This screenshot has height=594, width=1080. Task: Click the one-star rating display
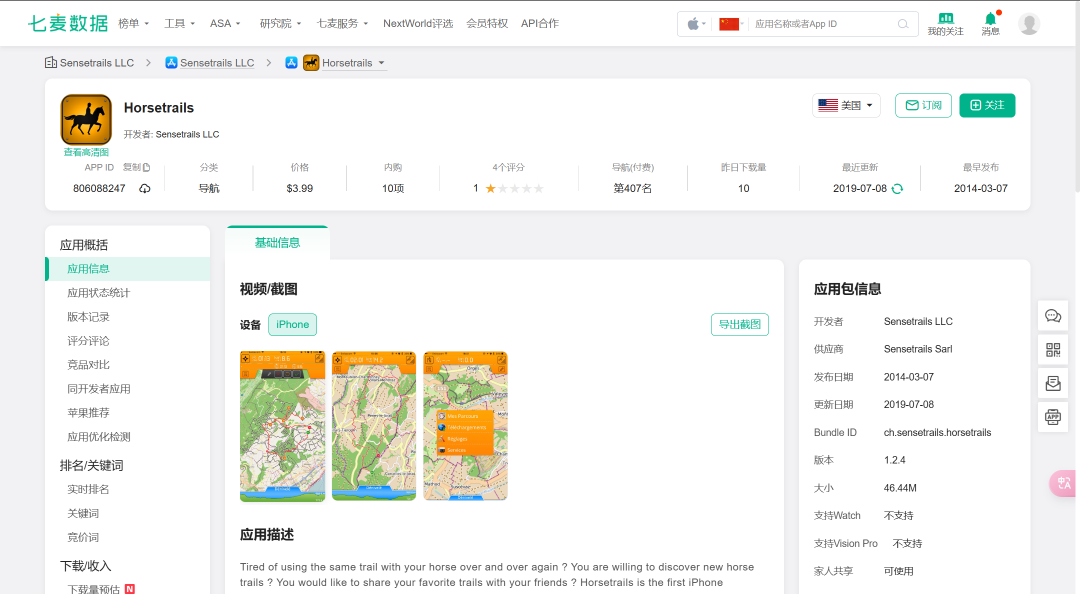508,188
